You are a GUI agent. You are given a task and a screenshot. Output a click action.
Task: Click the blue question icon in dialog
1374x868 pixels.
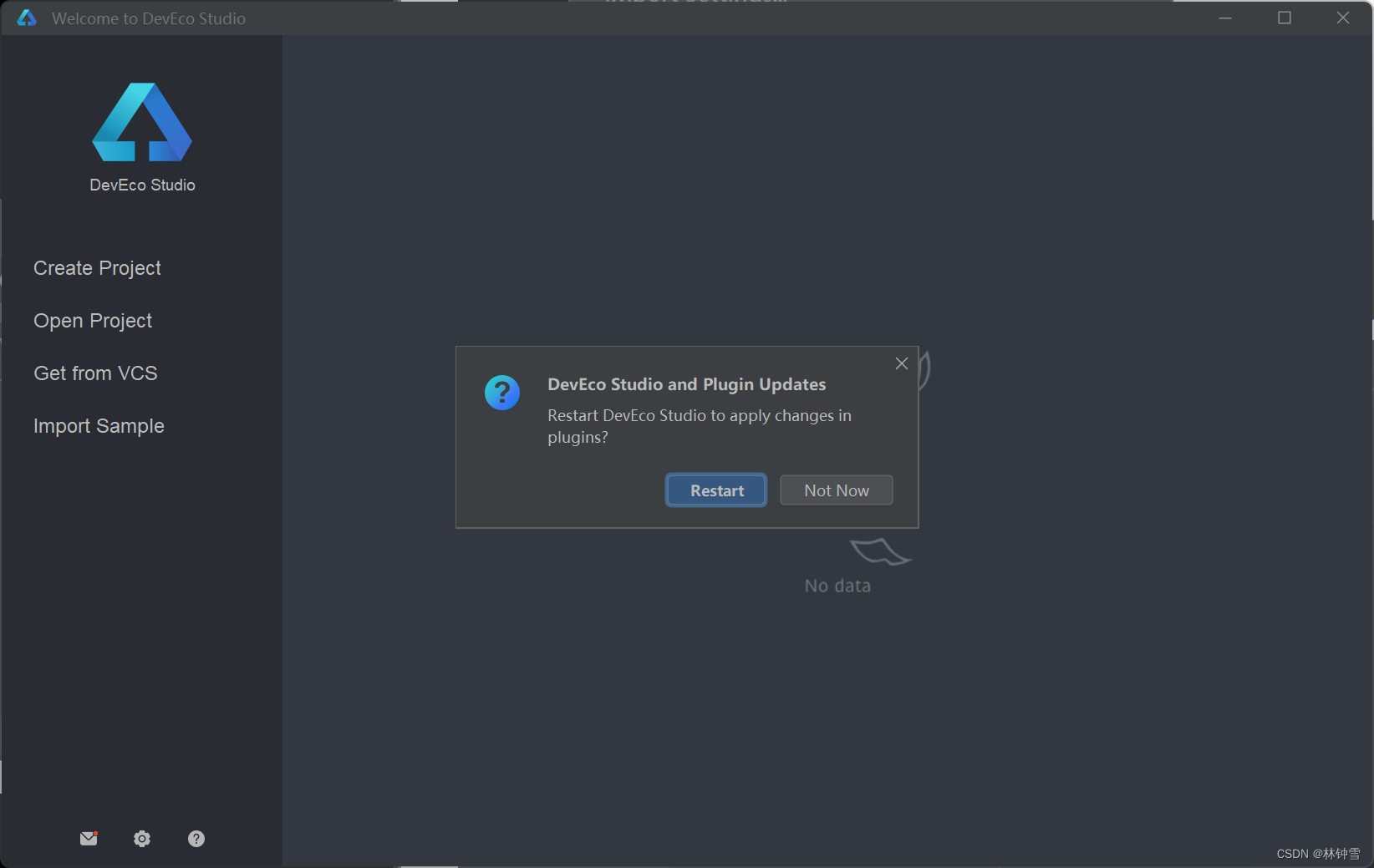(502, 393)
